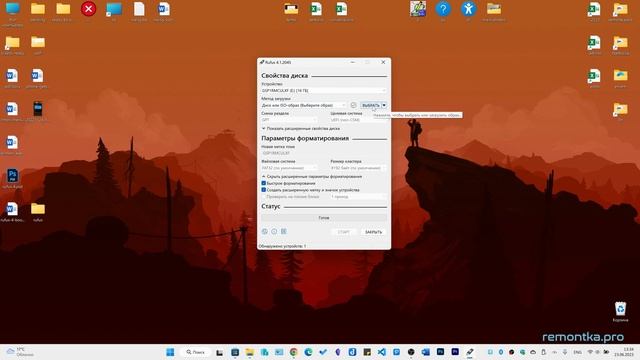The height and width of the screenshot is (360, 640).
Task: Open the arrow menu beside ВЫБРАТЬ
Action: 384,105
